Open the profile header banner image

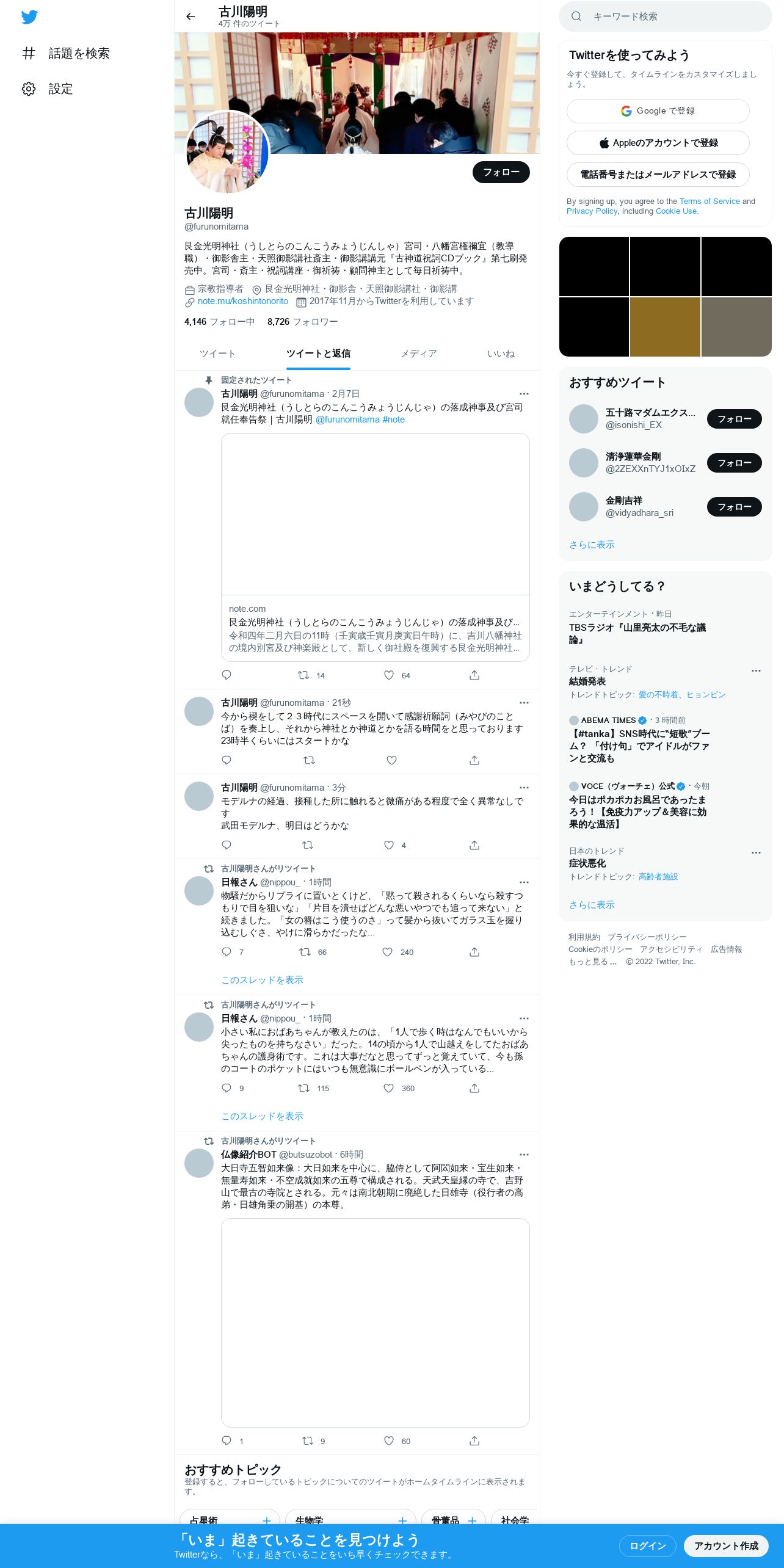point(357,93)
